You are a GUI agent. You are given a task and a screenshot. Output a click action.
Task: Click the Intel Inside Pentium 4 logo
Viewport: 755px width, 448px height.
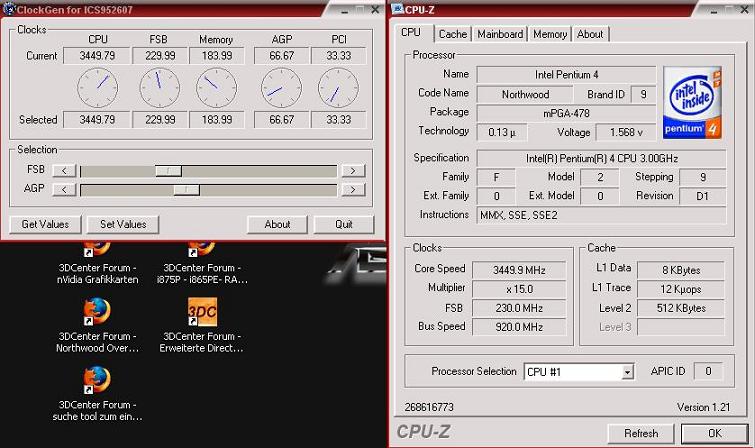point(692,103)
